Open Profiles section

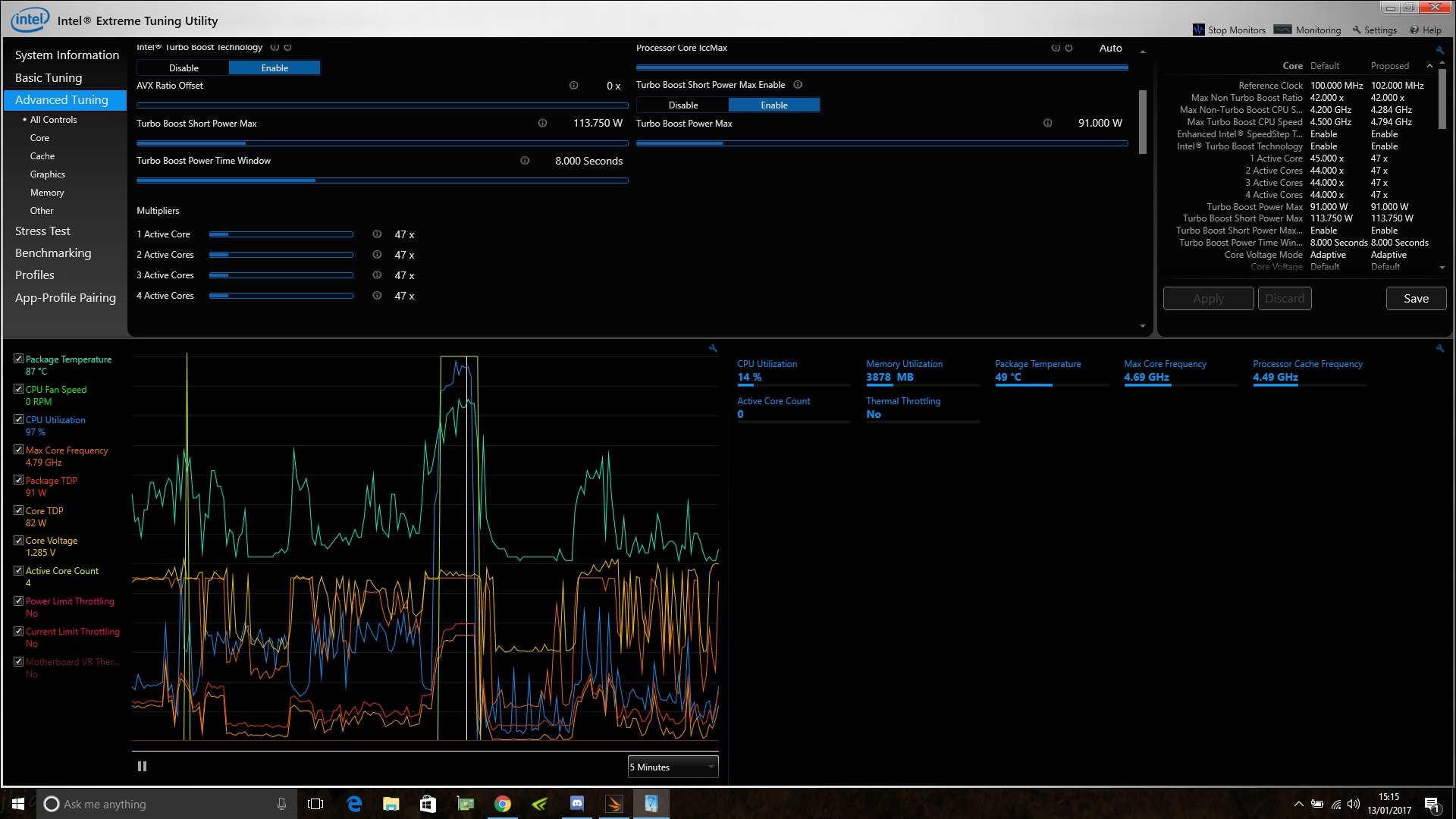click(35, 275)
